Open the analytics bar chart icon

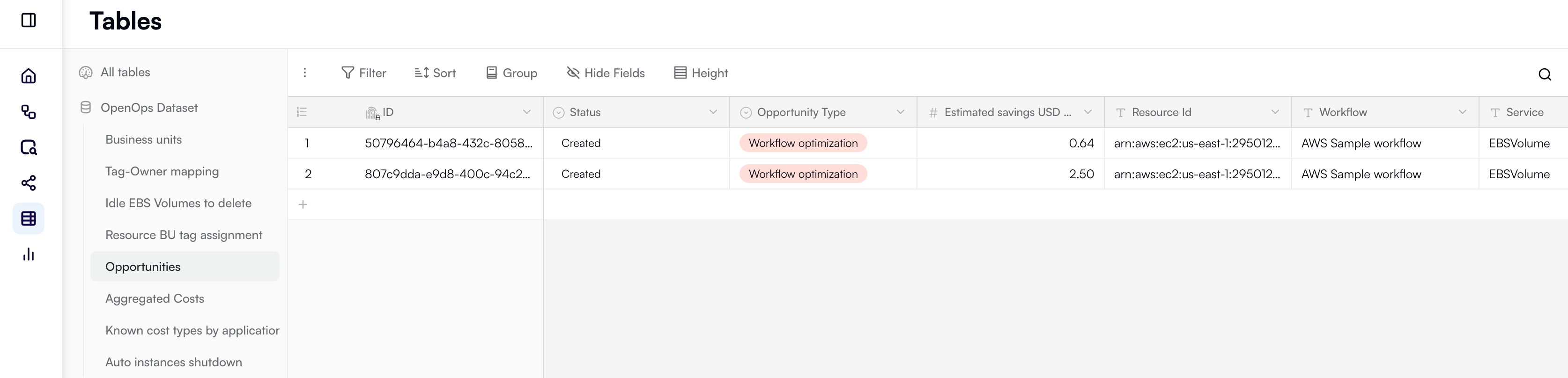[29, 254]
